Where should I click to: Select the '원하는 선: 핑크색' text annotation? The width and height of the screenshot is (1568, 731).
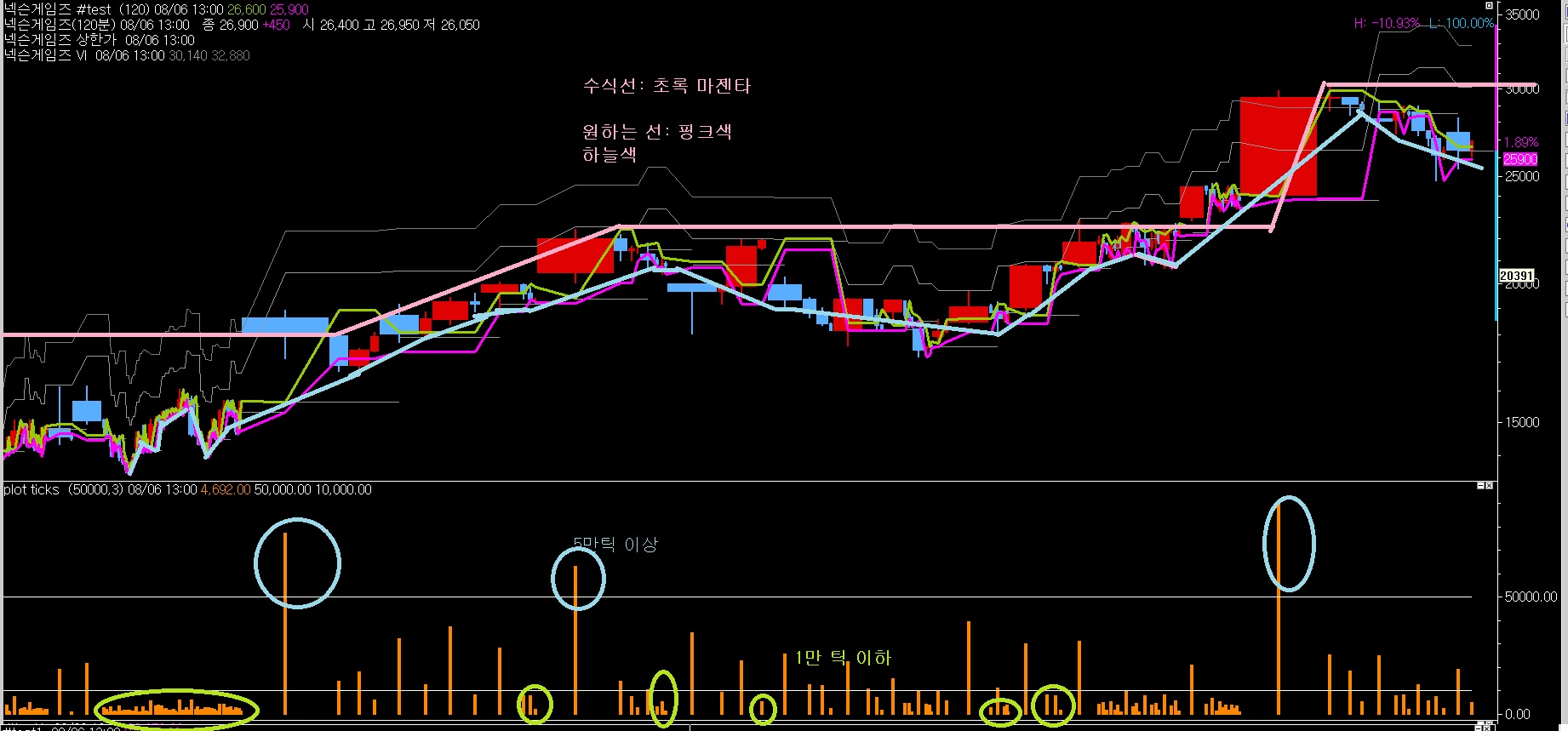point(656,132)
